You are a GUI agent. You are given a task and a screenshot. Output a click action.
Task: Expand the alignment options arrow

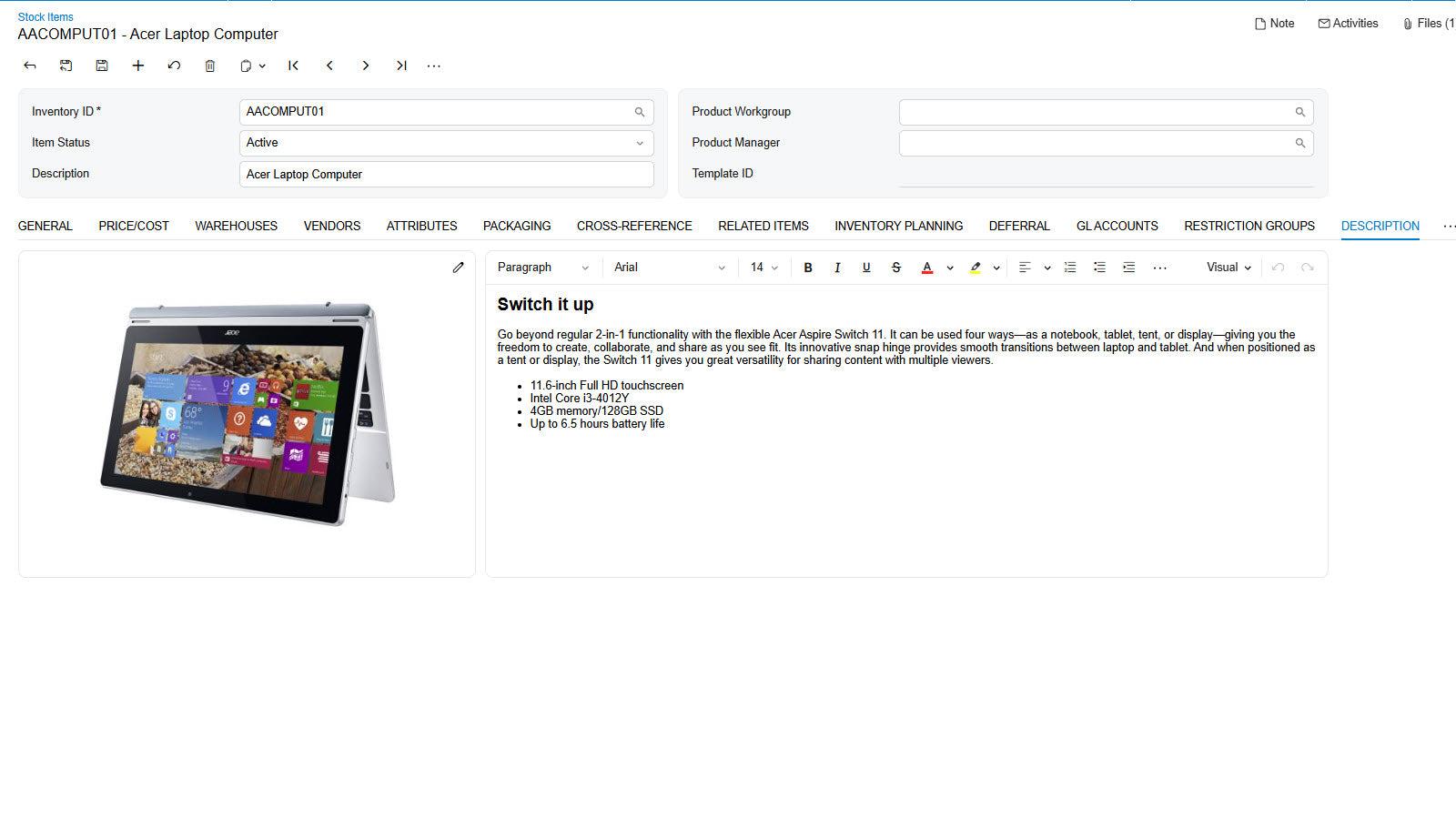[x=1047, y=268]
